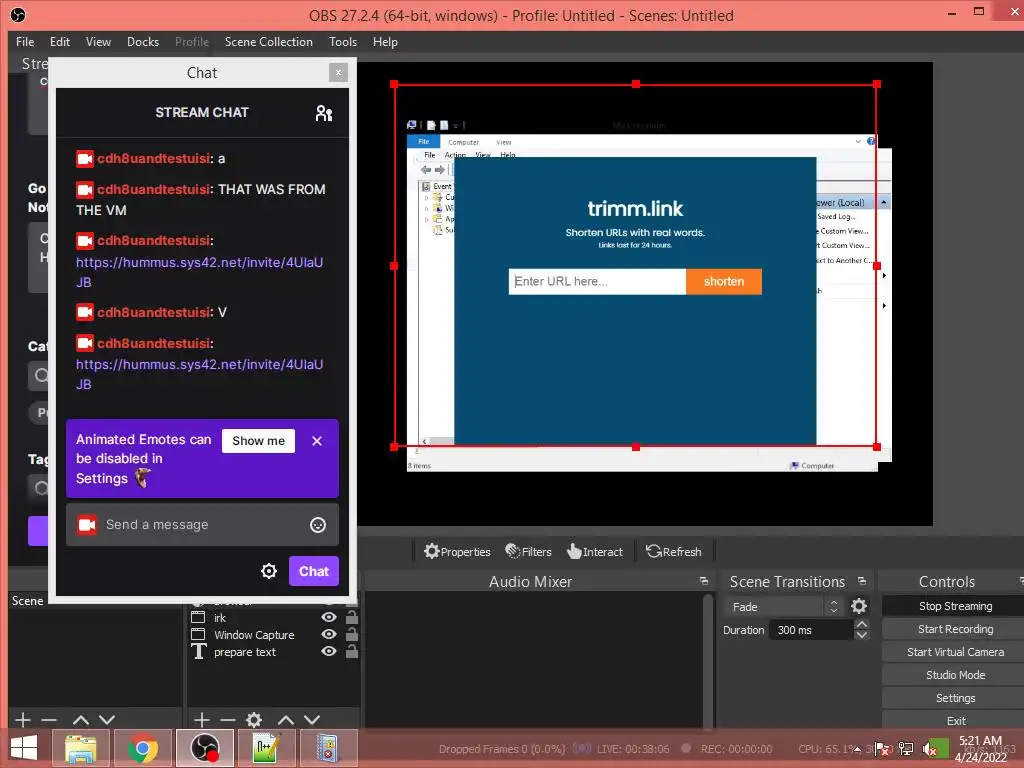
Task: Refresh the browser source
Action: click(673, 552)
